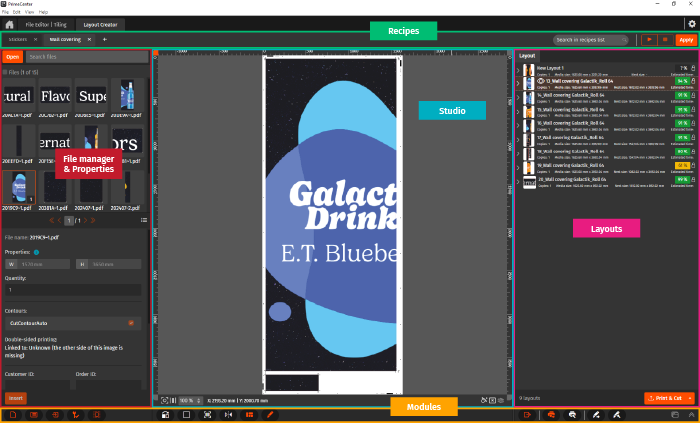Expand the New Layout 1 row
This screenshot has width=700, height=423.
[x=518, y=70]
